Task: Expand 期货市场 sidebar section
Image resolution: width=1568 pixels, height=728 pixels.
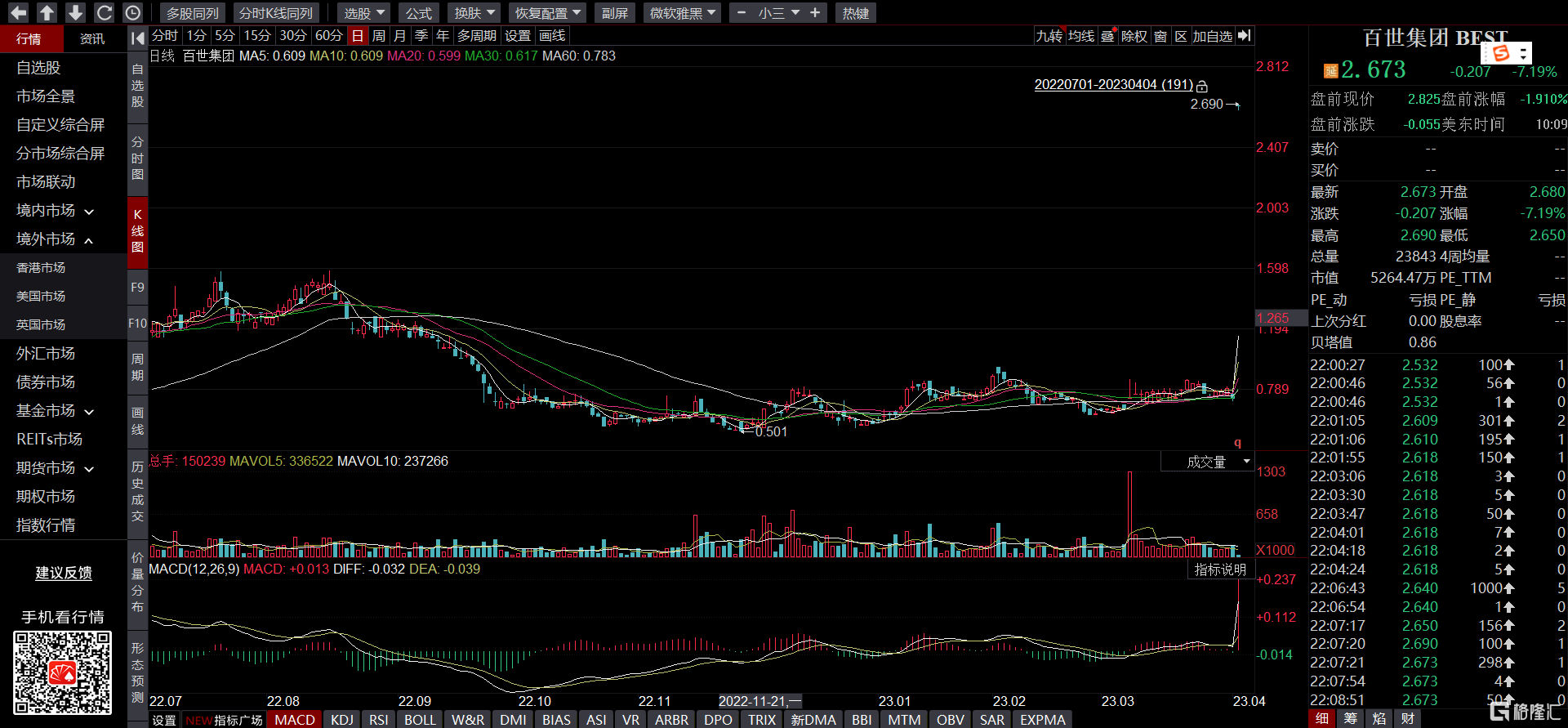Action: pyautogui.click(x=55, y=468)
